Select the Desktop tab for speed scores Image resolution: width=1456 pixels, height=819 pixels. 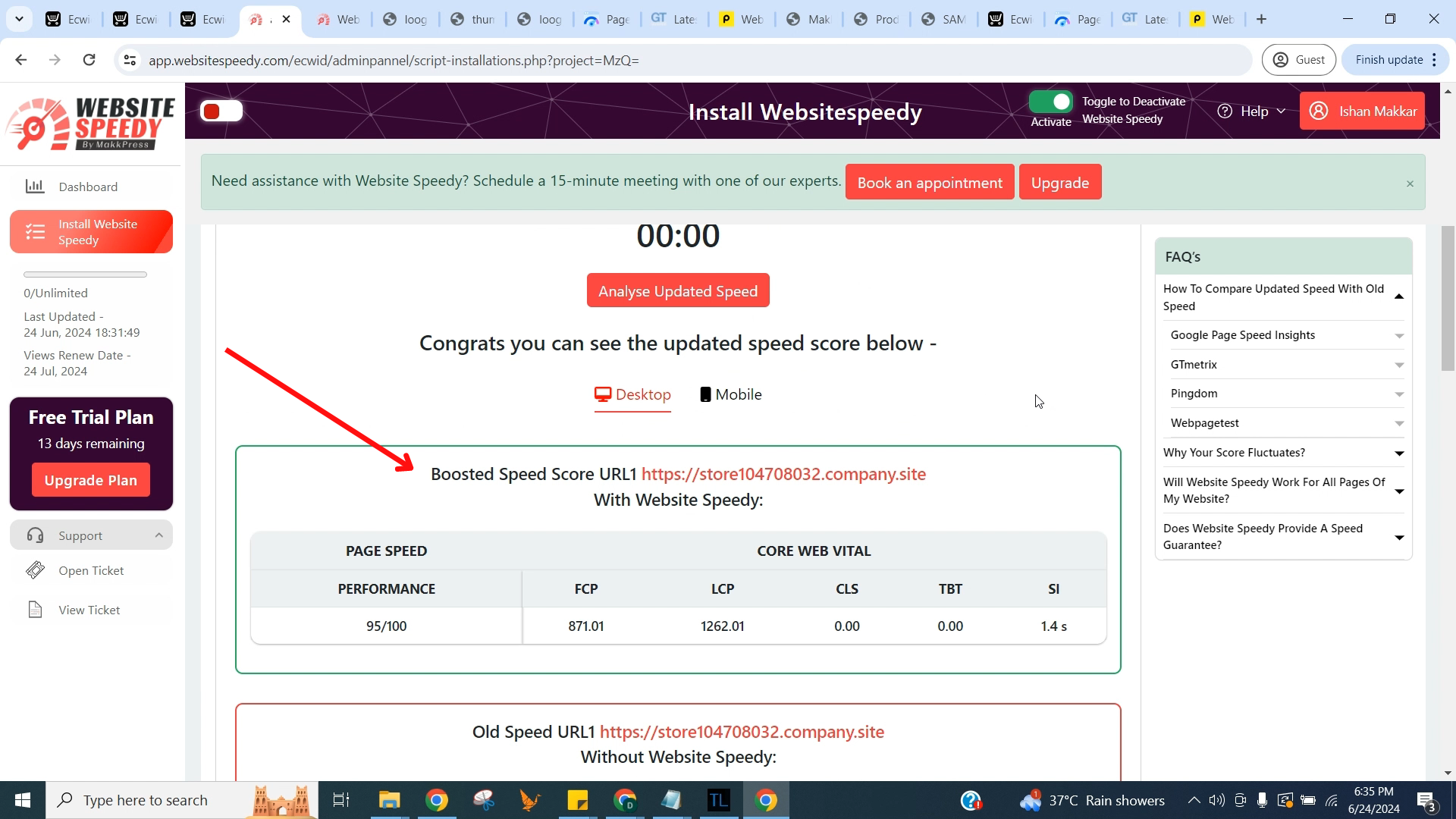(x=634, y=394)
